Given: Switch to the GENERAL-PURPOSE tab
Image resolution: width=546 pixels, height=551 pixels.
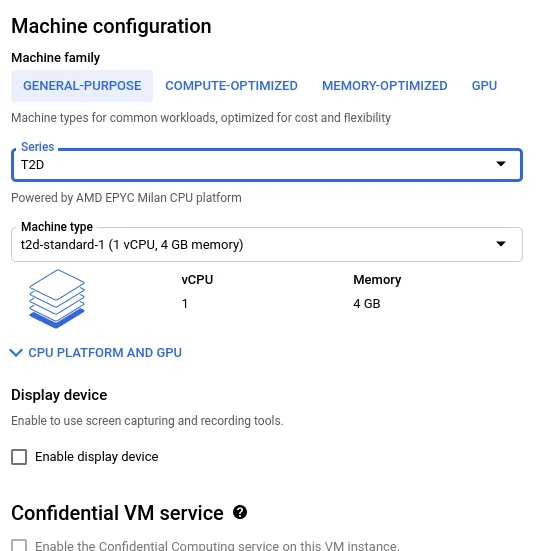Looking at the screenshot, I should [82, 86].
